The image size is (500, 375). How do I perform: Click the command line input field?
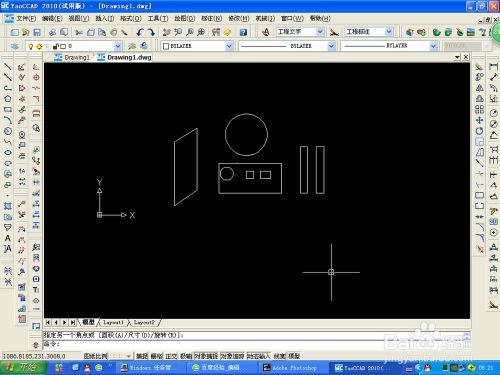pyautogui.click(x=257, y=344)
